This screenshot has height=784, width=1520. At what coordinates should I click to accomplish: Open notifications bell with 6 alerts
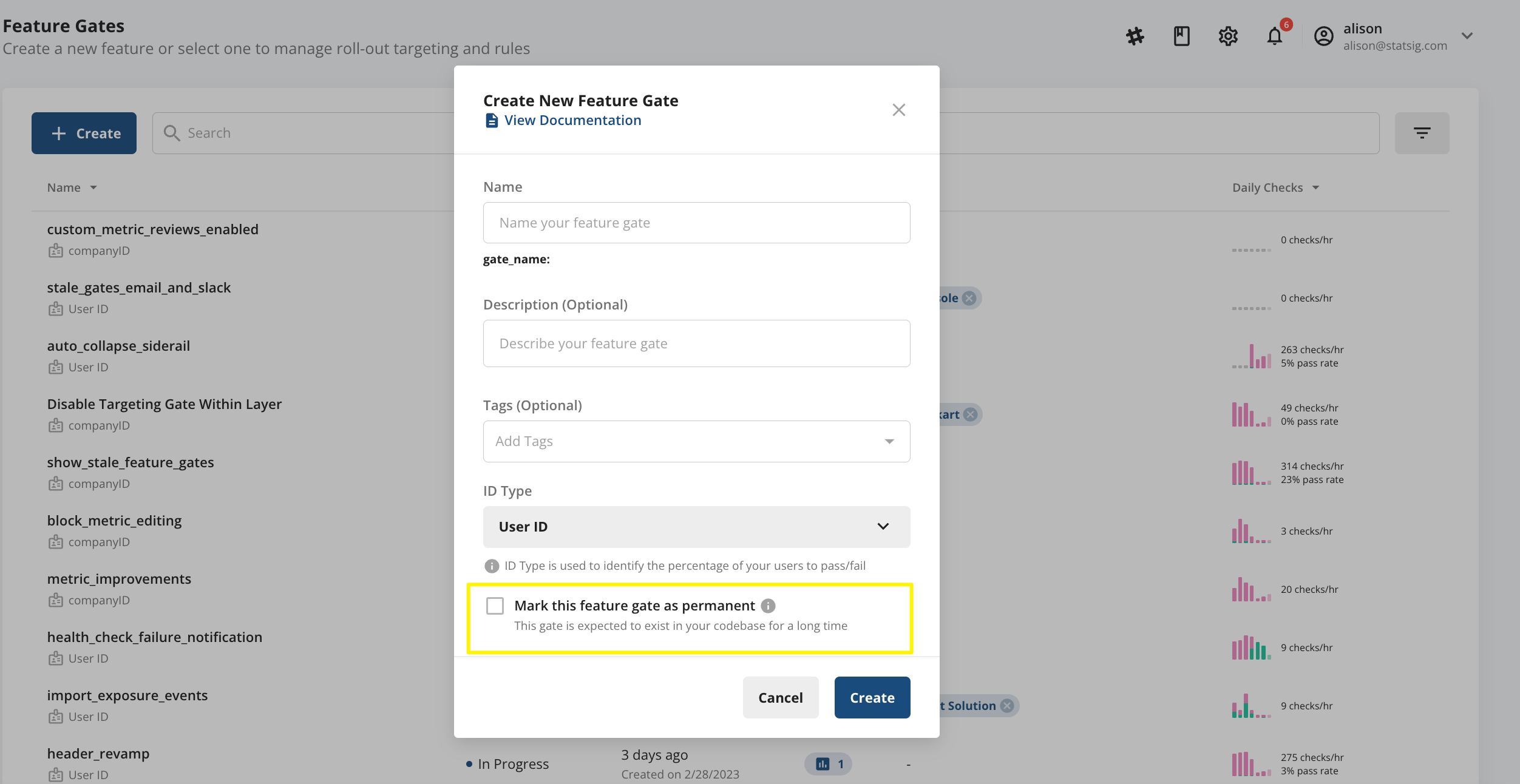tap(1275, 37)
